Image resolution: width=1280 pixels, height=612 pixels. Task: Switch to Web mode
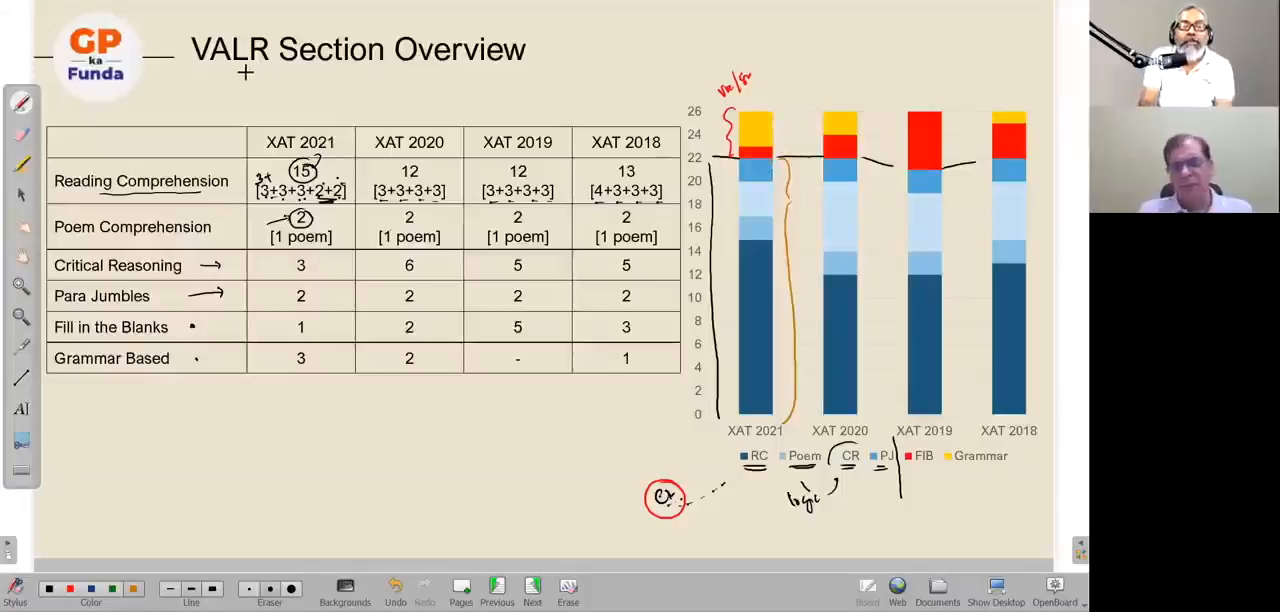coord(897,590)
